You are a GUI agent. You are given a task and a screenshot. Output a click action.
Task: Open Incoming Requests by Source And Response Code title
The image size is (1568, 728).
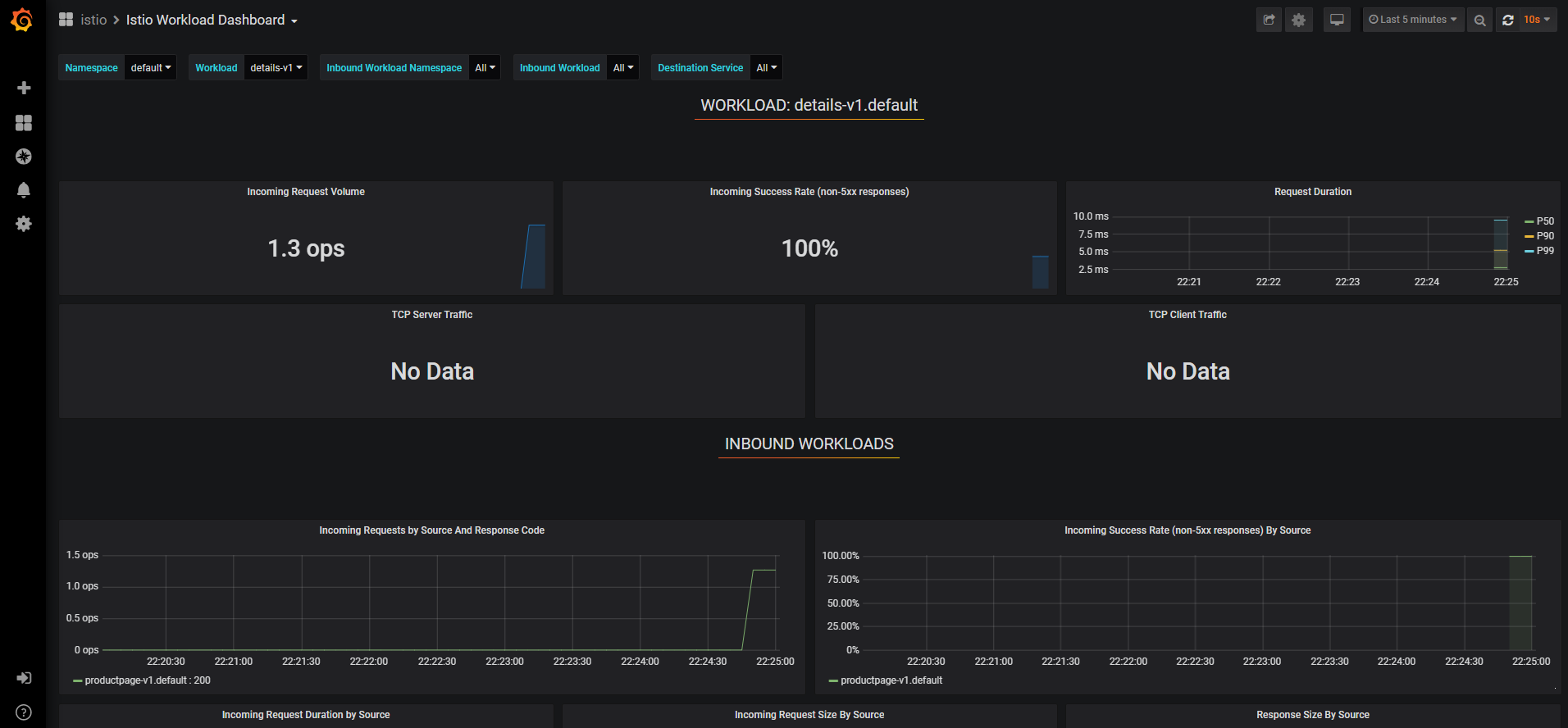pyautogui.click(x=432, y=530)
